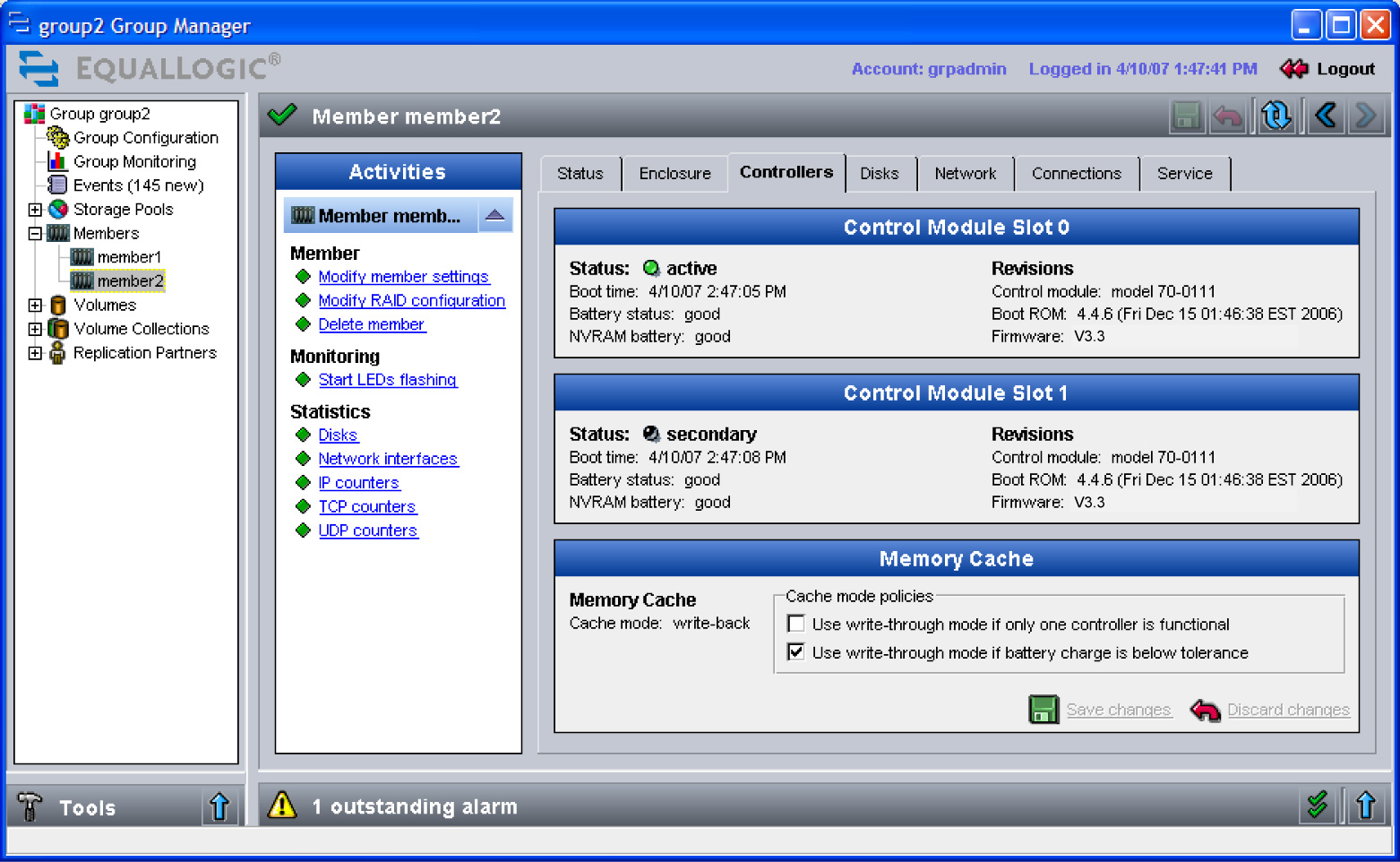Click the member2 array icon
1400x862 pixels.
tap(82, 281)
